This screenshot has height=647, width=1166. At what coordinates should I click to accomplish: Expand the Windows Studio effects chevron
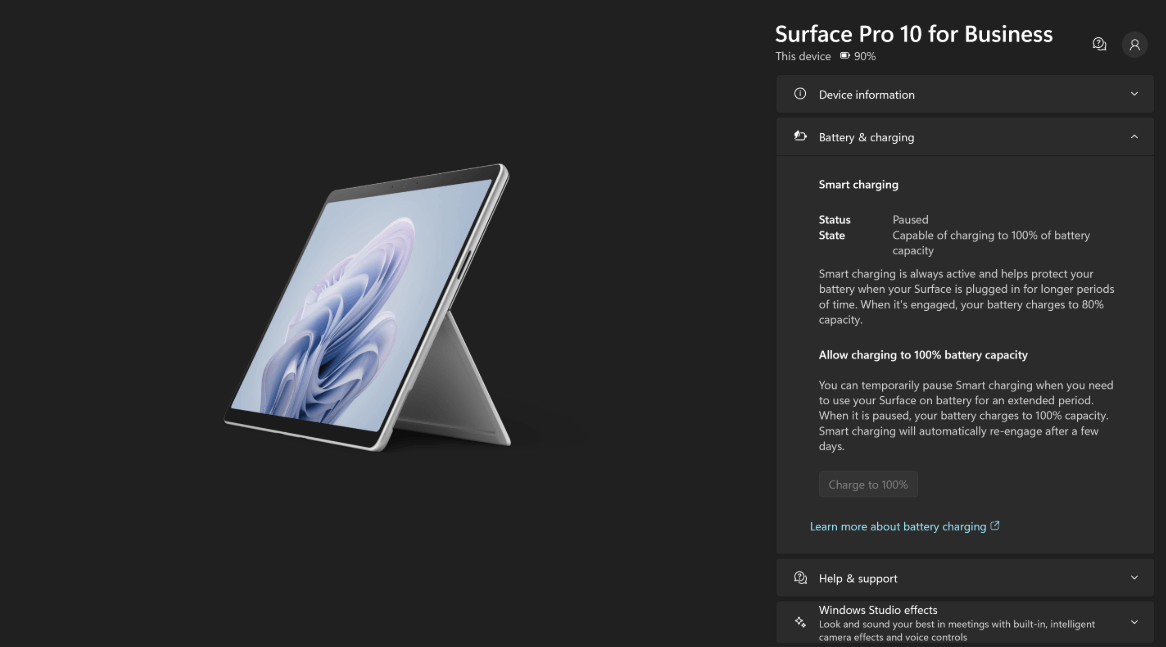(1134, 622)
